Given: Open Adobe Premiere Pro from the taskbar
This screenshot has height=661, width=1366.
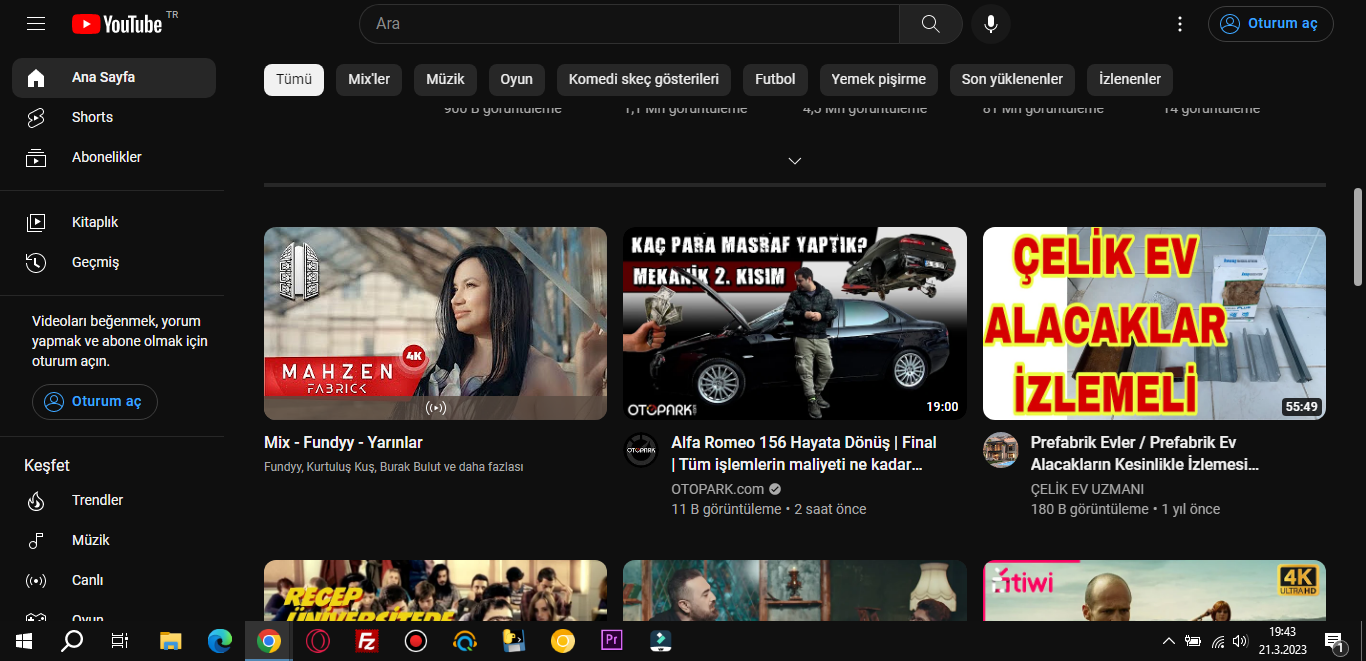Looking at the screenshot, I should pos(612,641).
